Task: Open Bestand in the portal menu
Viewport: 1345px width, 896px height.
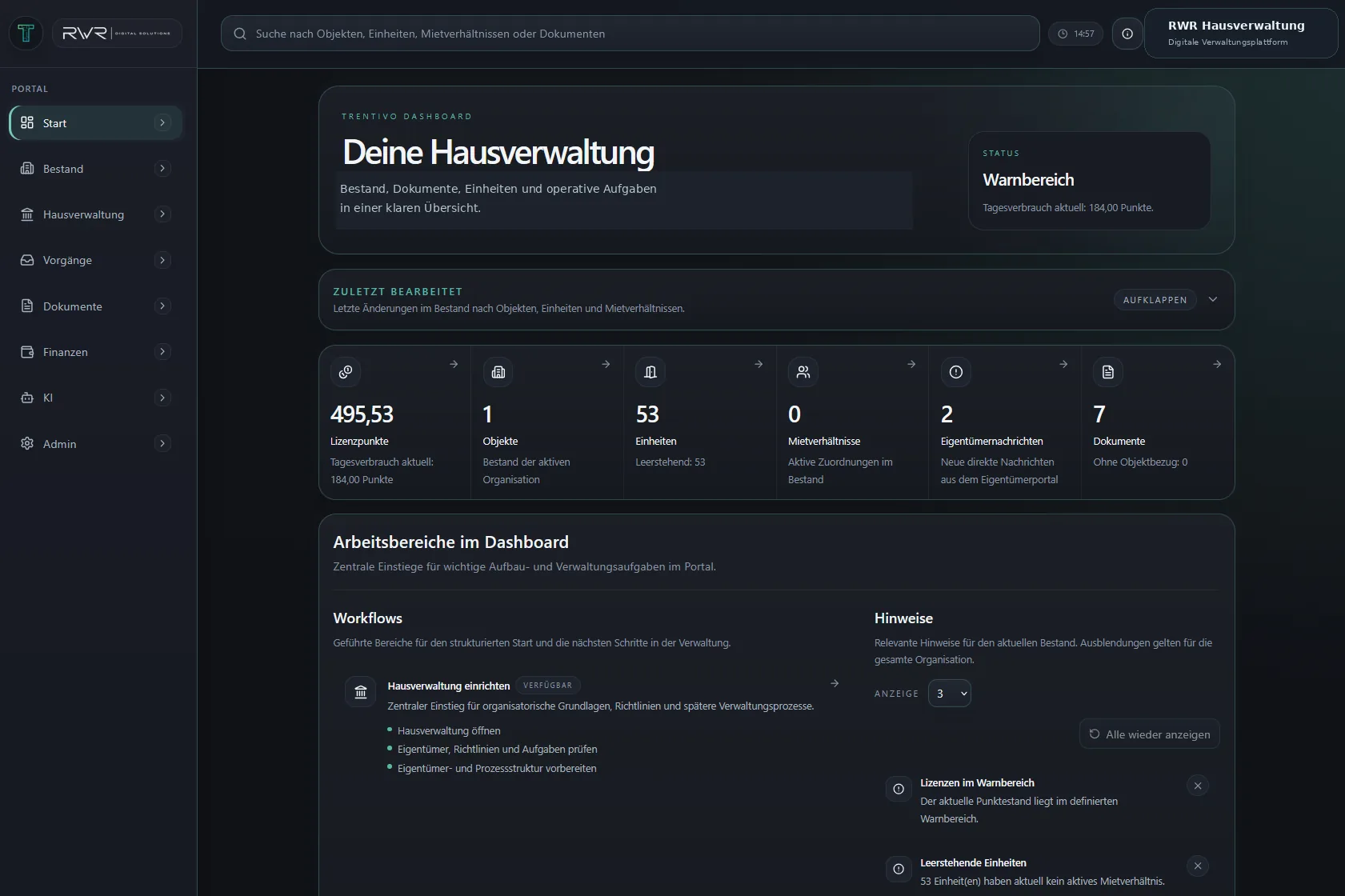Action: 96,168
